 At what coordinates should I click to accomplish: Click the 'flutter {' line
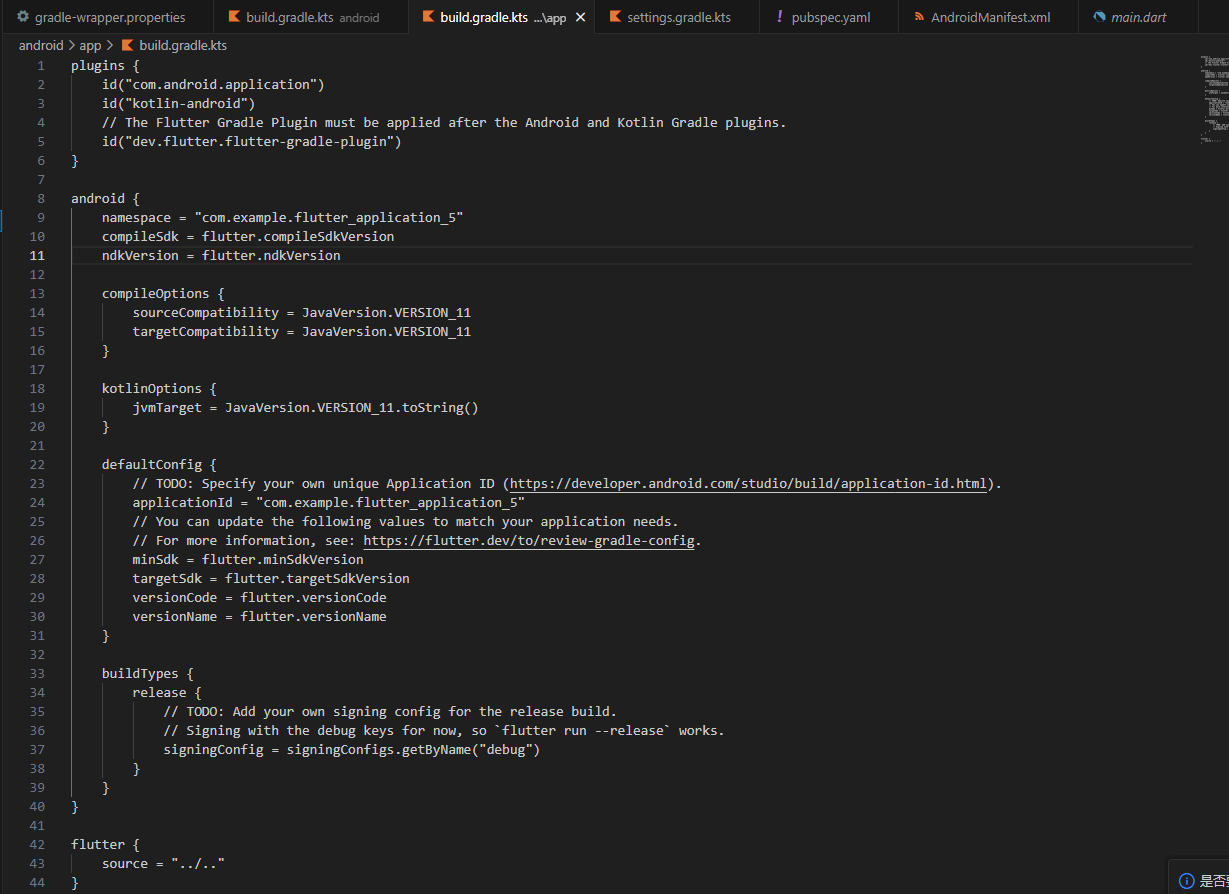click(x=105, y=845)
